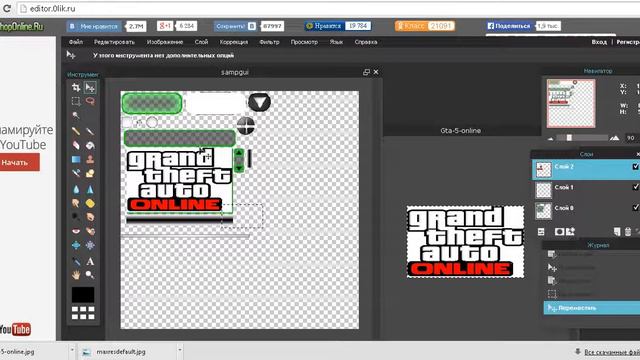Open dropdown arrow next to maxresdefault.jpg download
Viewport: 640px width, 360px height.
pyautogui.click(x=180, y=350)
